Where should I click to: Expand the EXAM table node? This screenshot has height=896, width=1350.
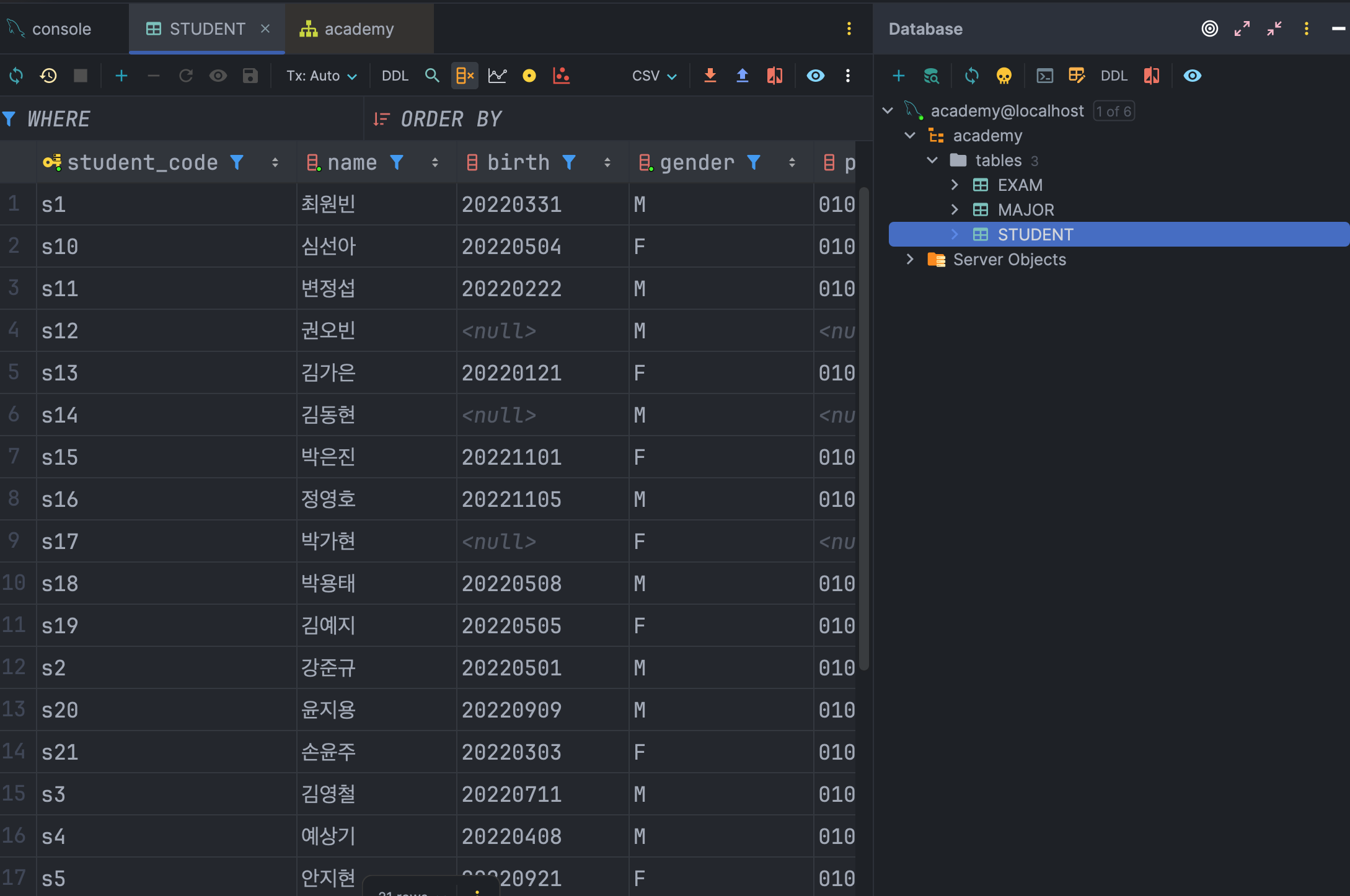pyautogui.click(x=955, y=185)
